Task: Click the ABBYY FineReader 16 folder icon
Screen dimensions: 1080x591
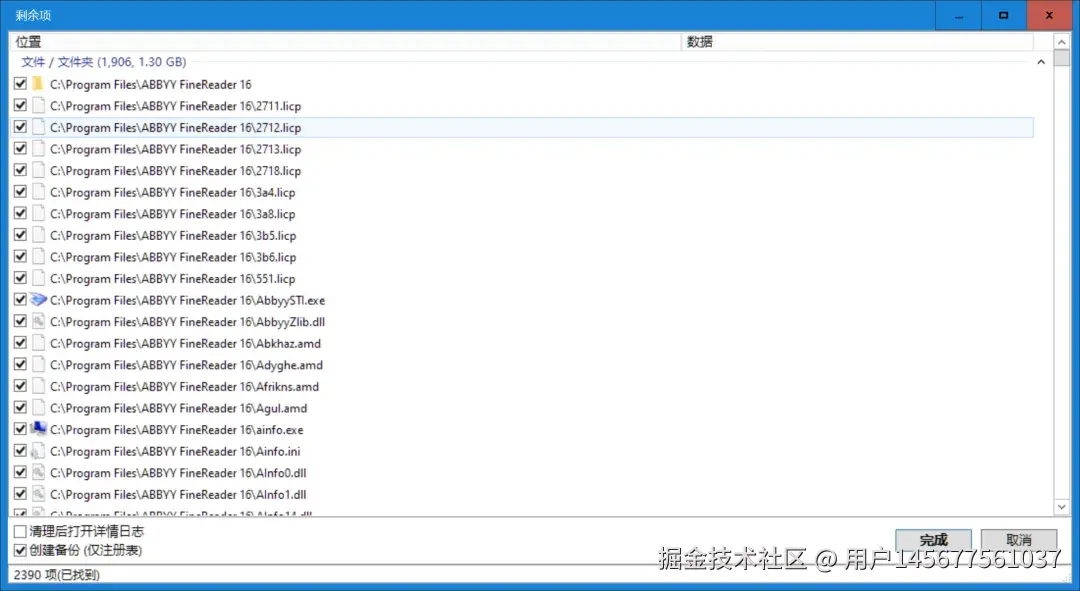Action: pyautogui.click(x=38, y=84)
